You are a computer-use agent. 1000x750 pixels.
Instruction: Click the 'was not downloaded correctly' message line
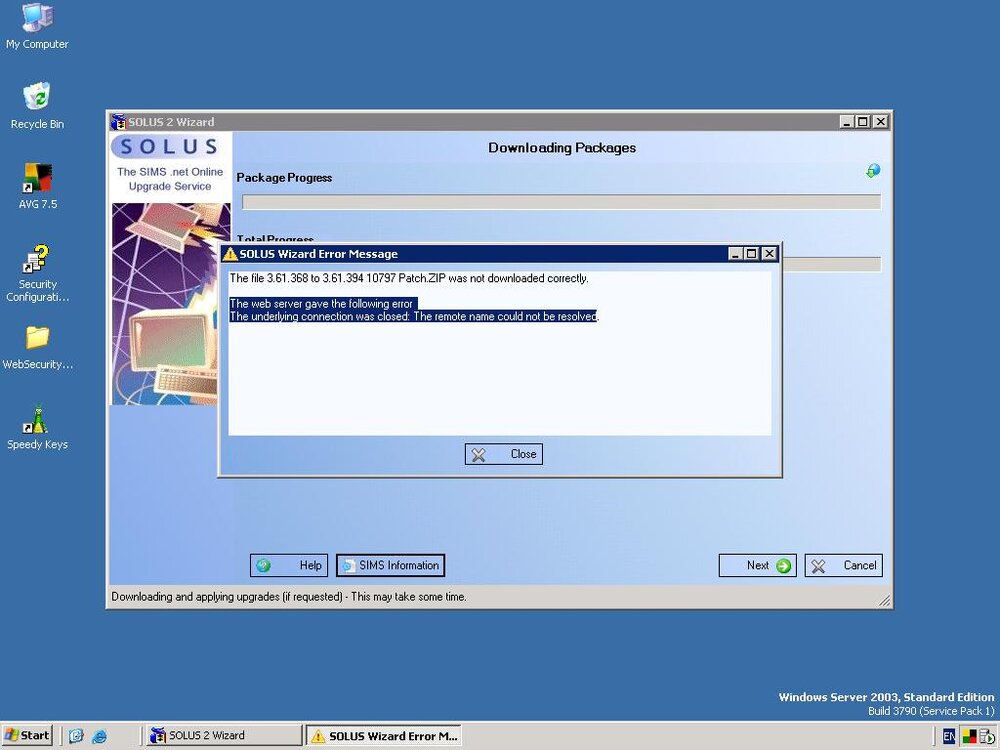tap(409, 278)
